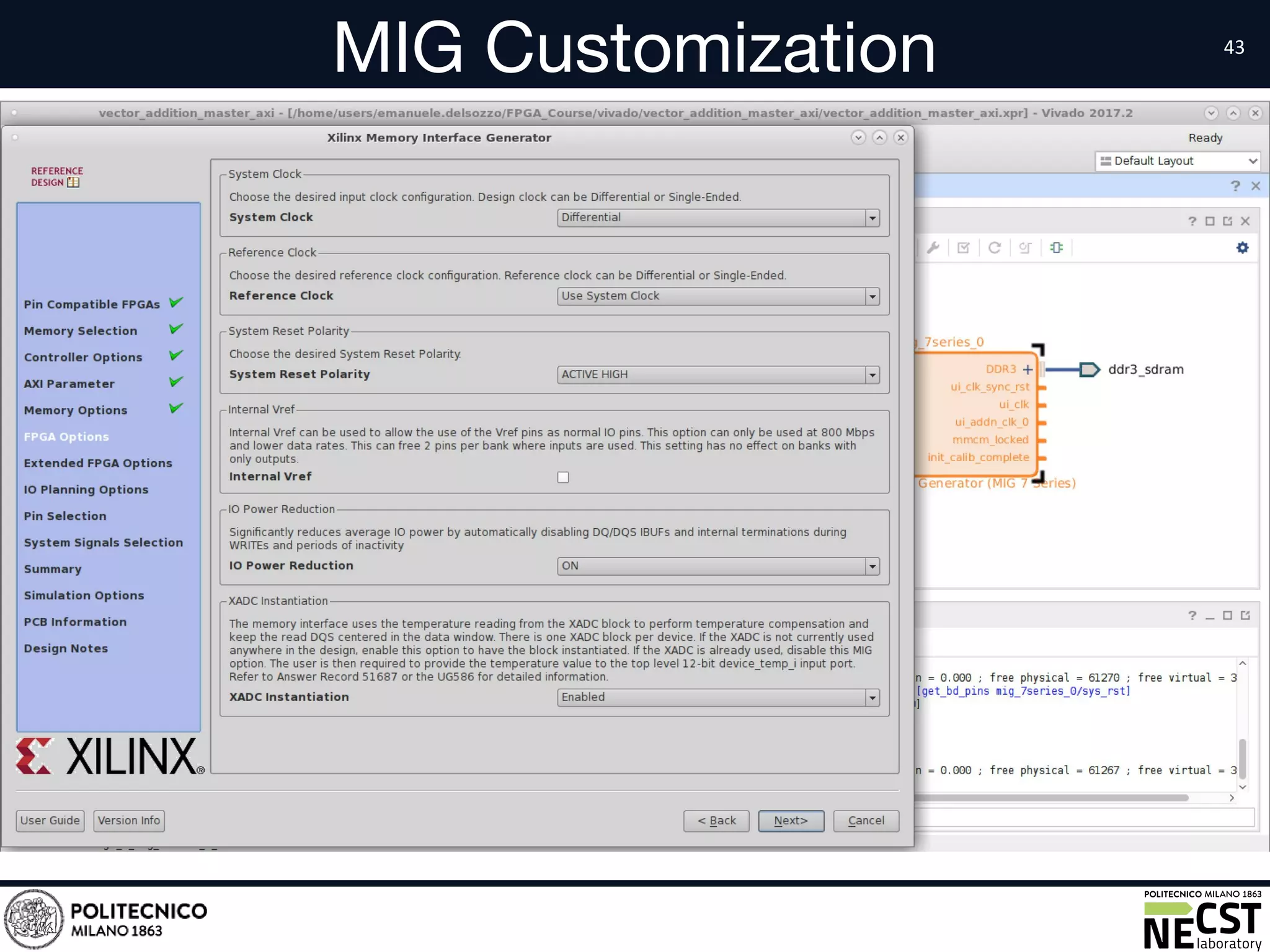Open the XADC Instantiation dropdown
This screenshot has width=1270, height=952.
tap(718, 697)
